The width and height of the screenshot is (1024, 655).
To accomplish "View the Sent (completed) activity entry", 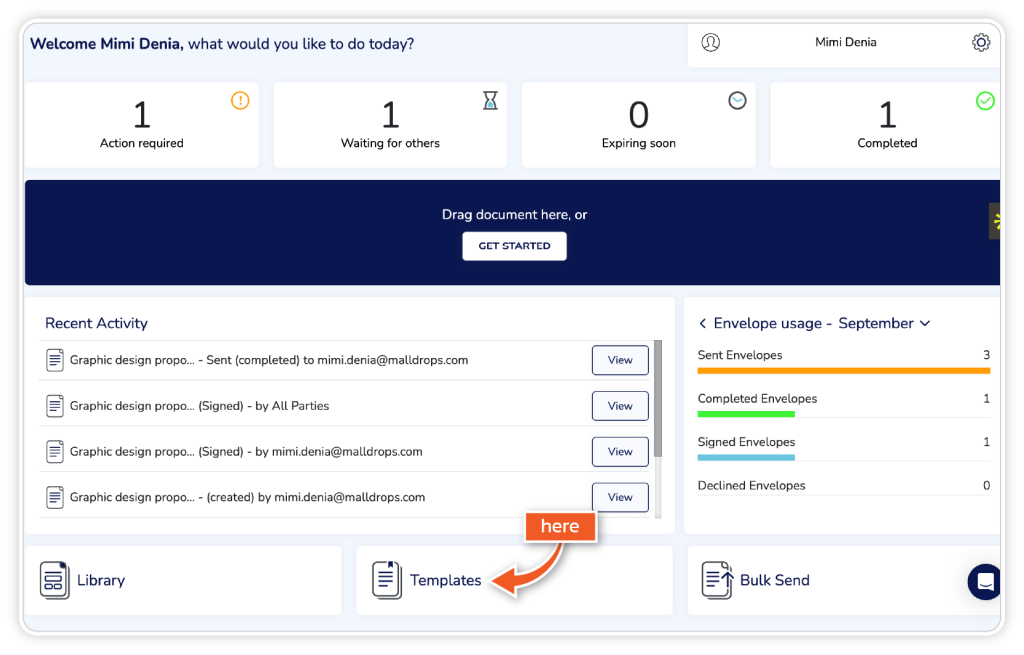I will [x=620, y=360].
